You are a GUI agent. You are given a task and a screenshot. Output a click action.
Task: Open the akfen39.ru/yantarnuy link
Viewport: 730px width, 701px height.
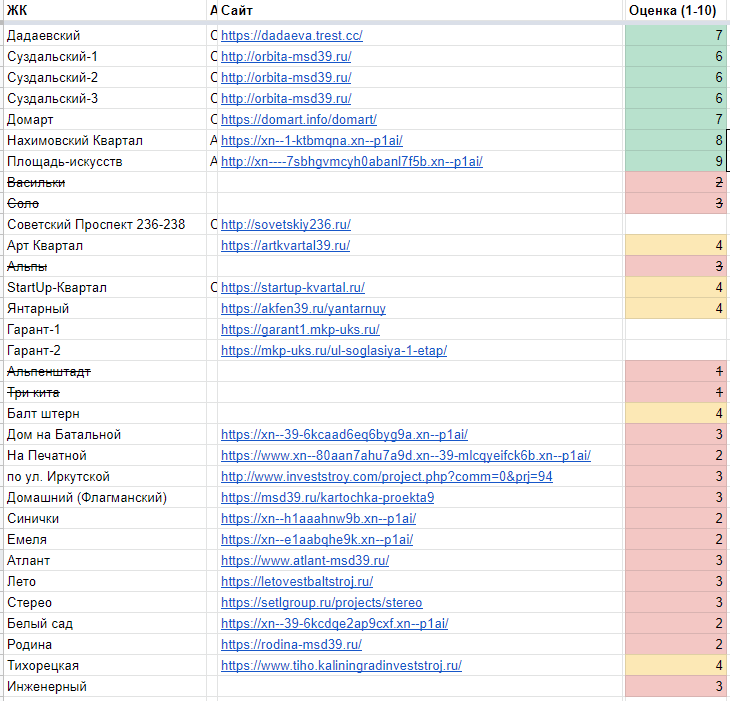point(303,308)
